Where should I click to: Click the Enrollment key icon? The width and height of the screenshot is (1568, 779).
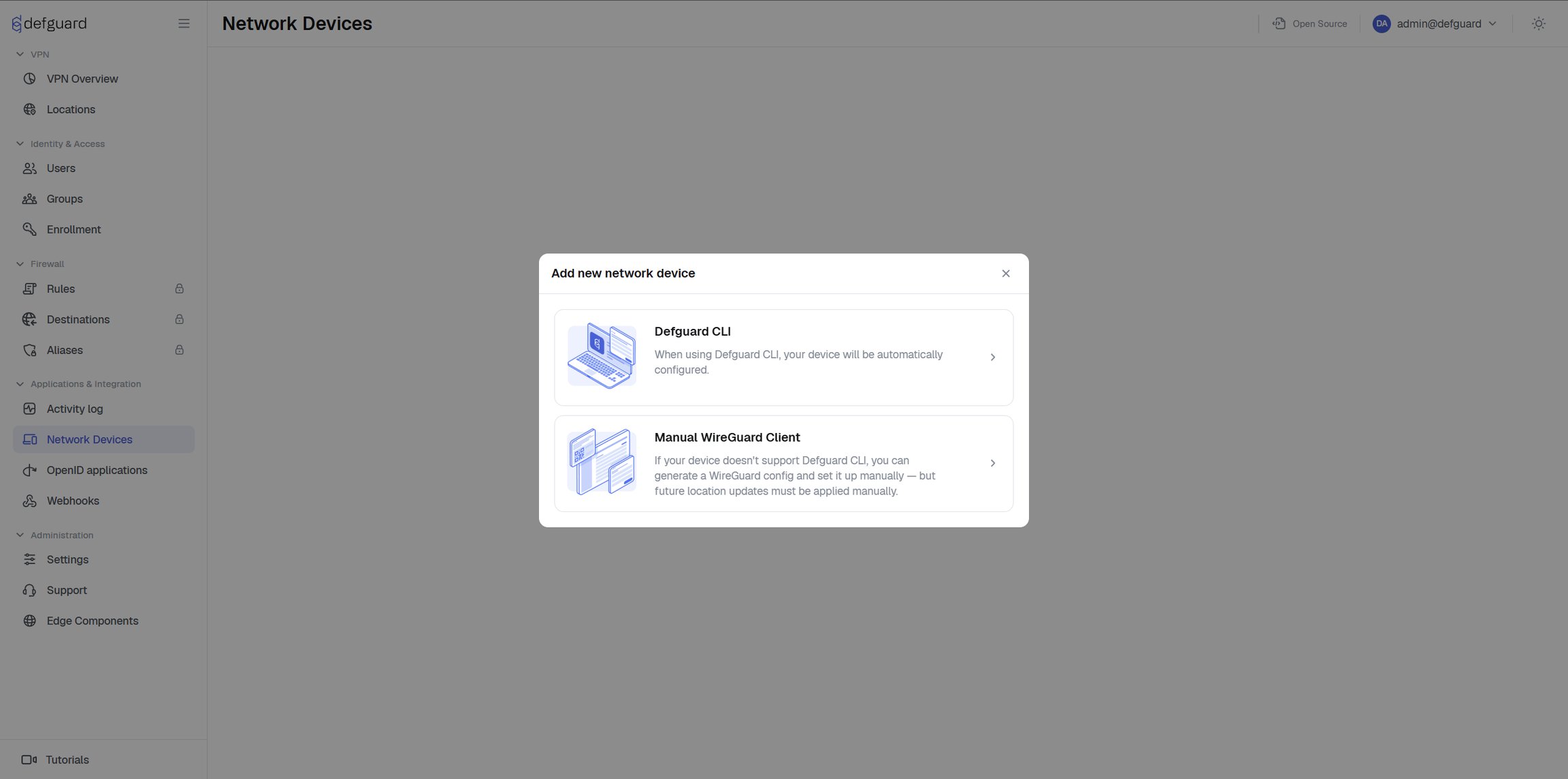tap(29, 229)
